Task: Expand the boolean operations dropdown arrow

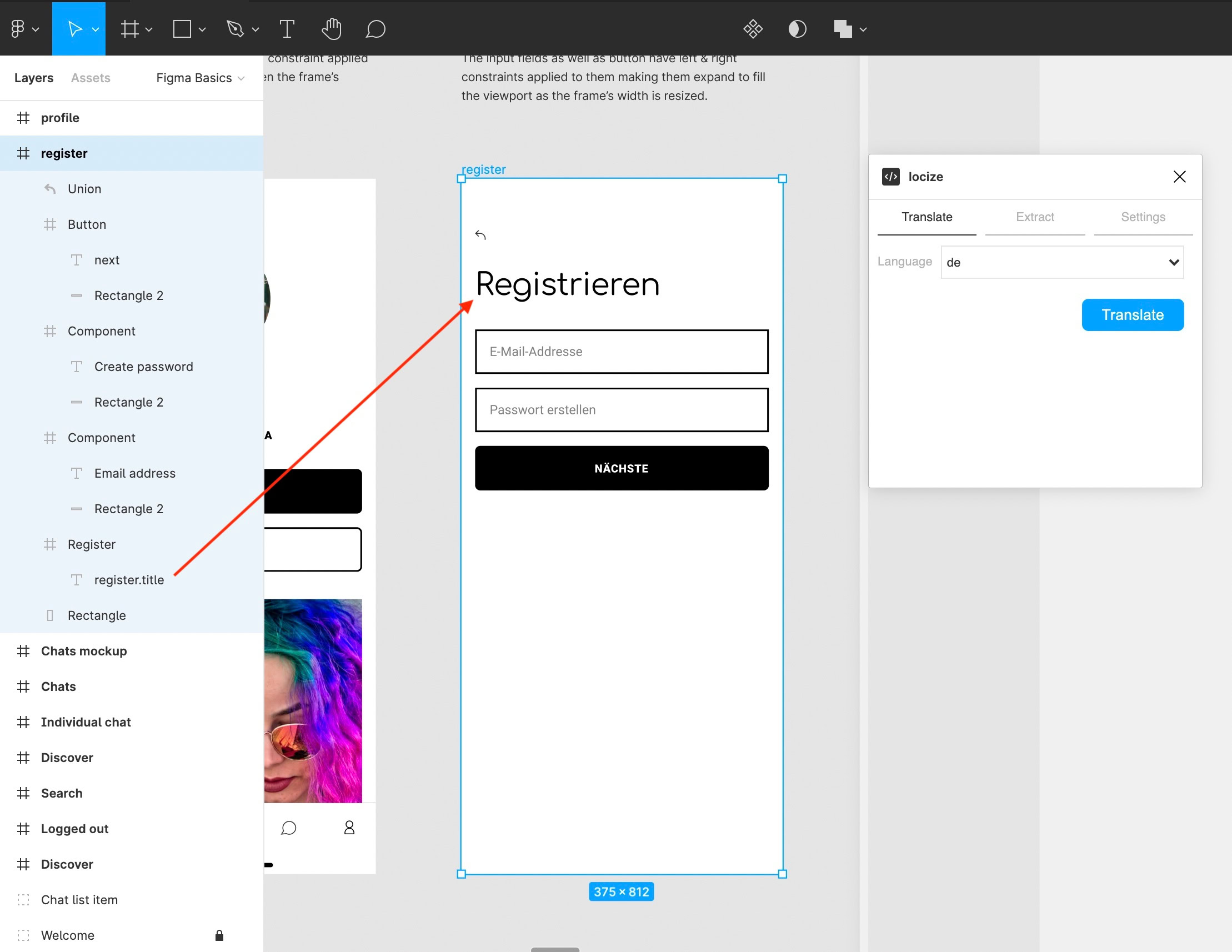Action: click(863, 29)
